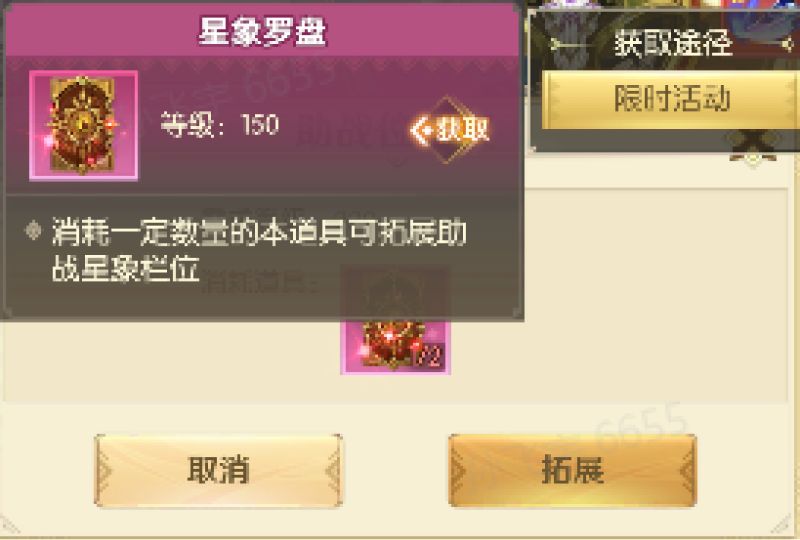The height and width of the screenshot is (540, 800).
Task: Confirm with the 拓展 button
Action: click(x=572, y=471)
